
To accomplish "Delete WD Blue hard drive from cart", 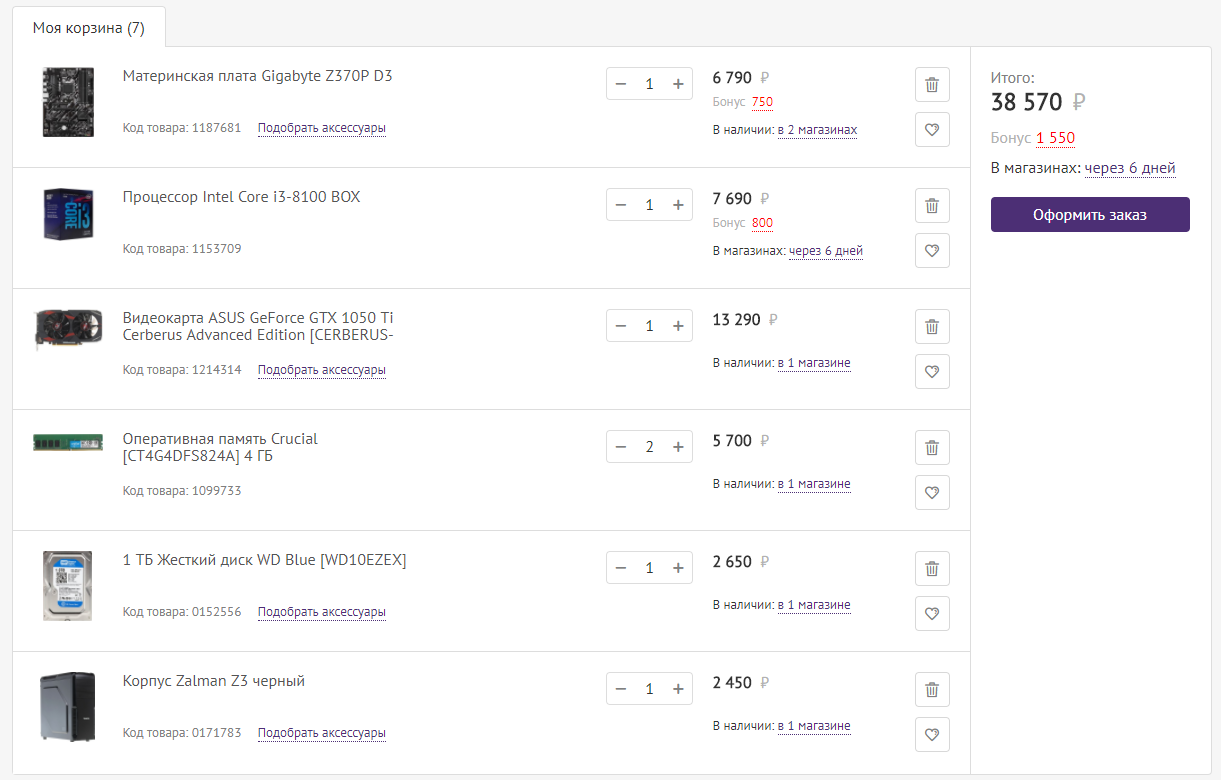I will click(x=932, y=569).
